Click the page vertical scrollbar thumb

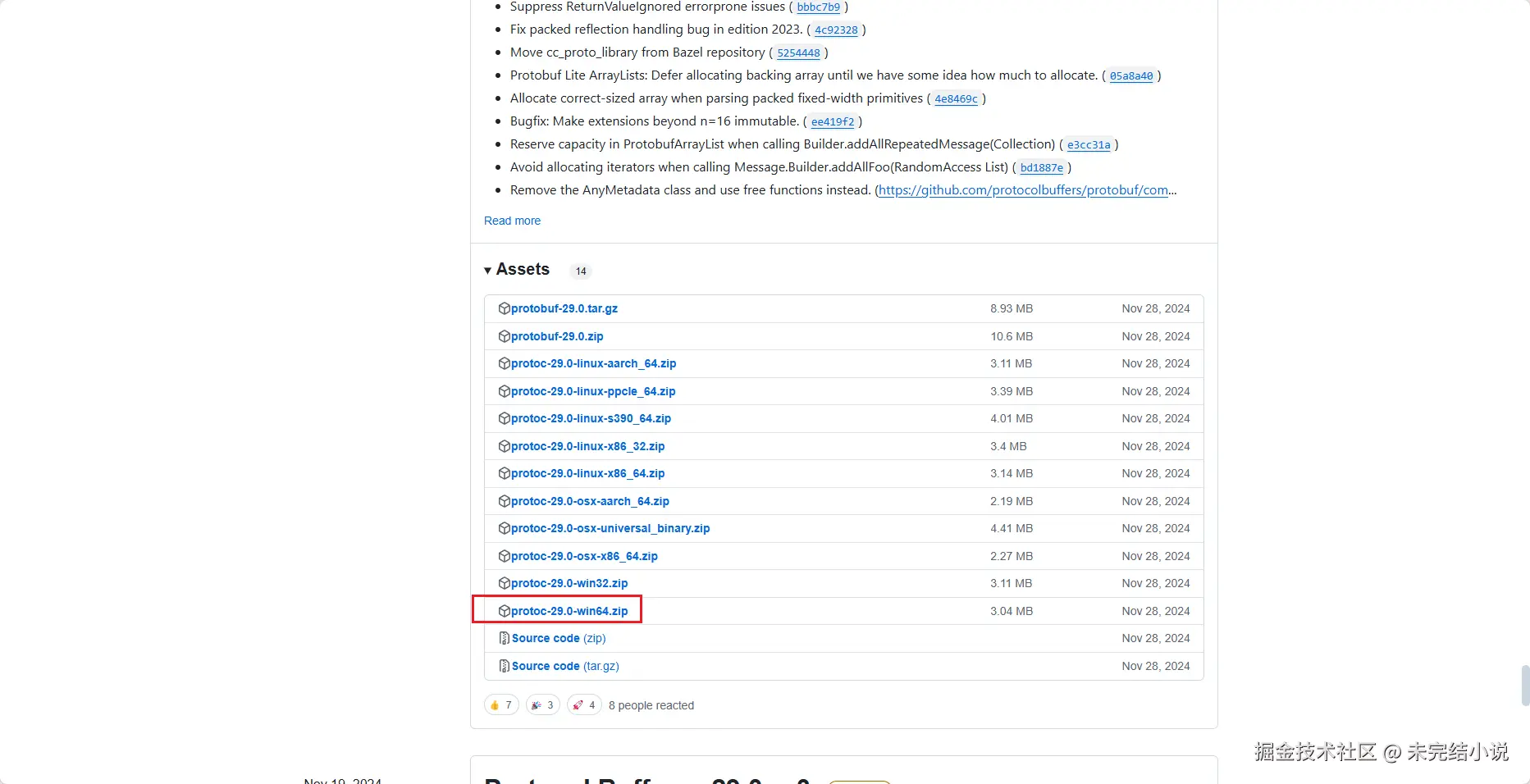pyautogui.click(x=1525, y=686)
